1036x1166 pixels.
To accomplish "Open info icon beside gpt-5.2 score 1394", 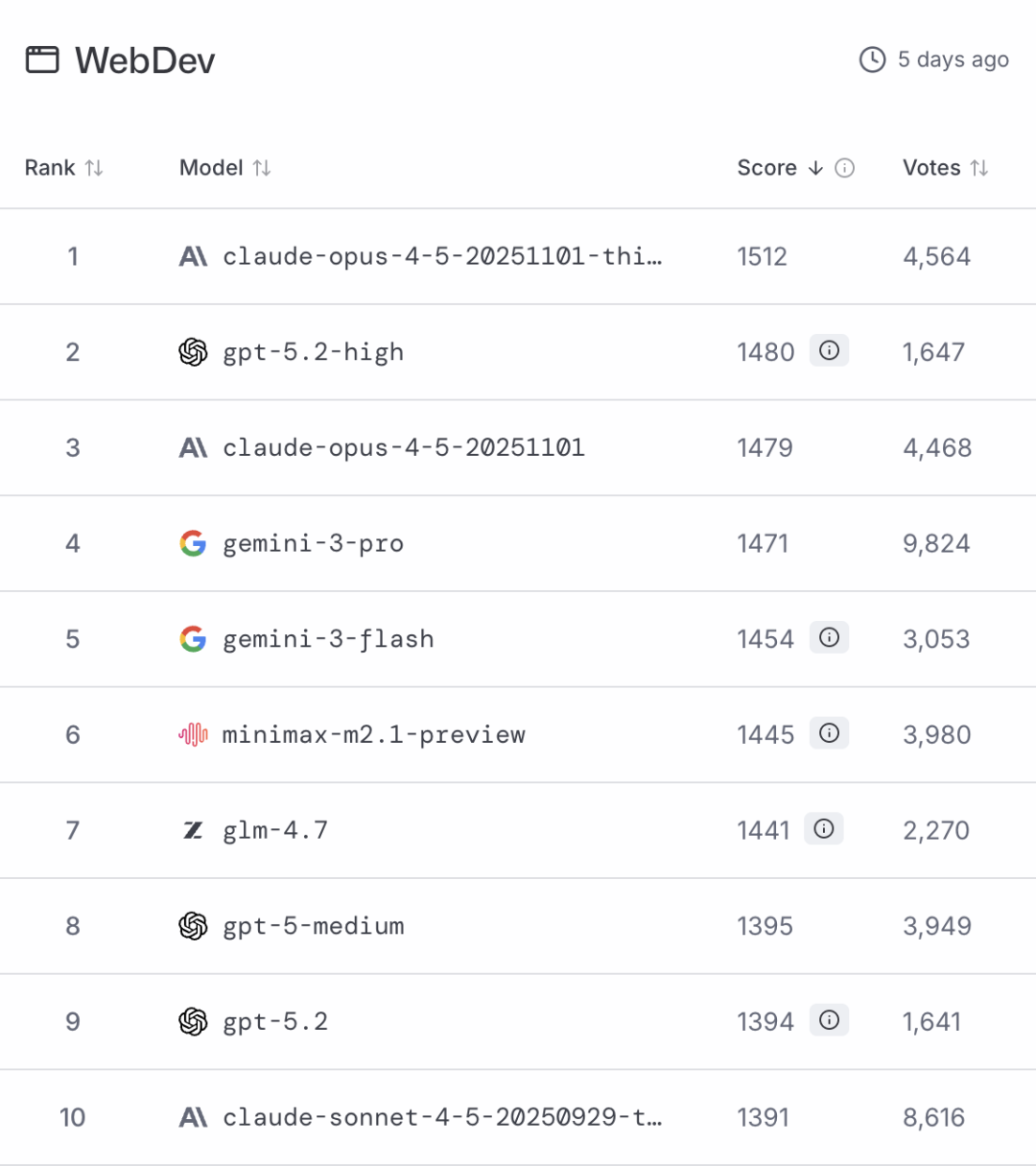I will [x=830, y=1020].
